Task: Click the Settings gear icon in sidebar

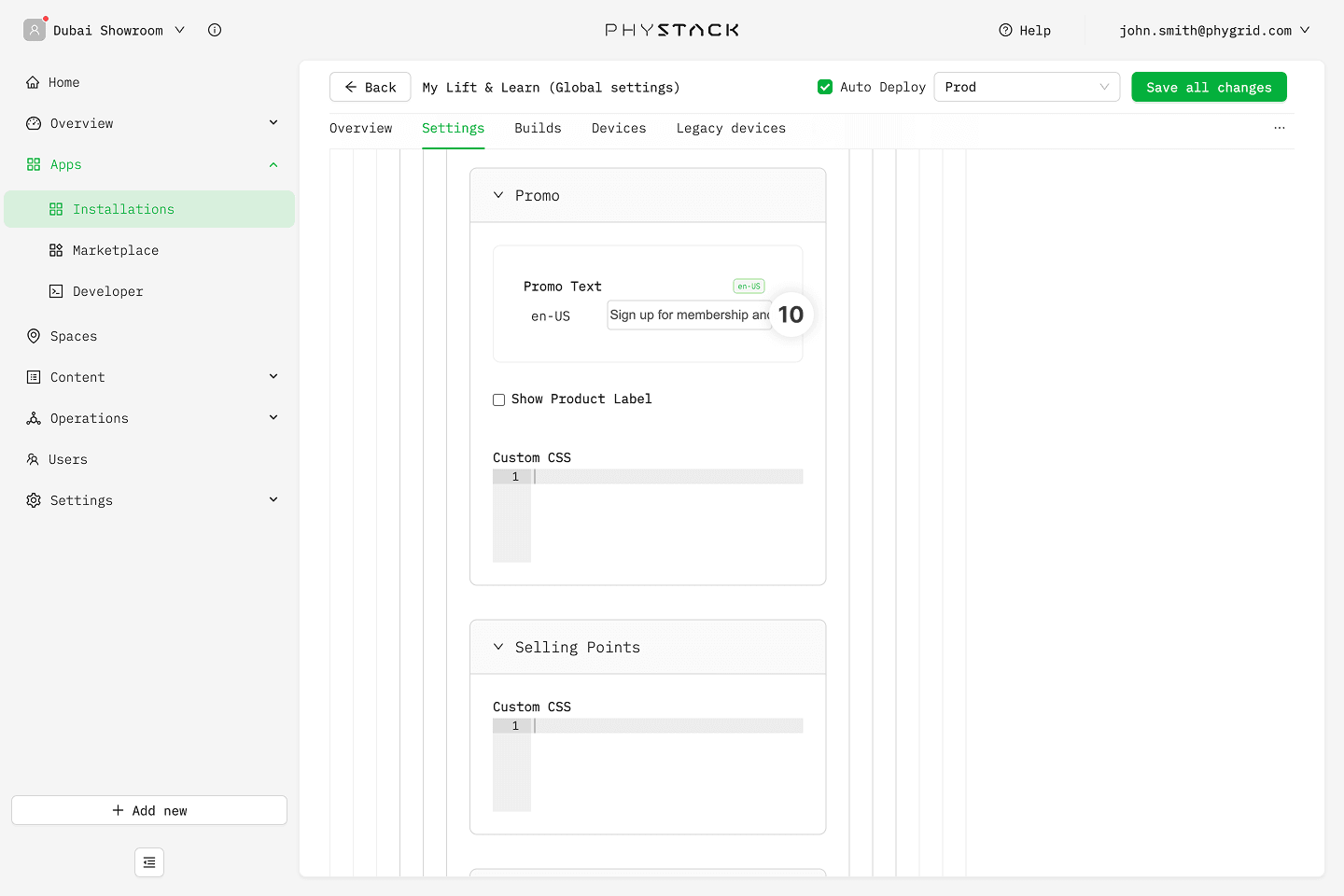Action: coord(34,500)
